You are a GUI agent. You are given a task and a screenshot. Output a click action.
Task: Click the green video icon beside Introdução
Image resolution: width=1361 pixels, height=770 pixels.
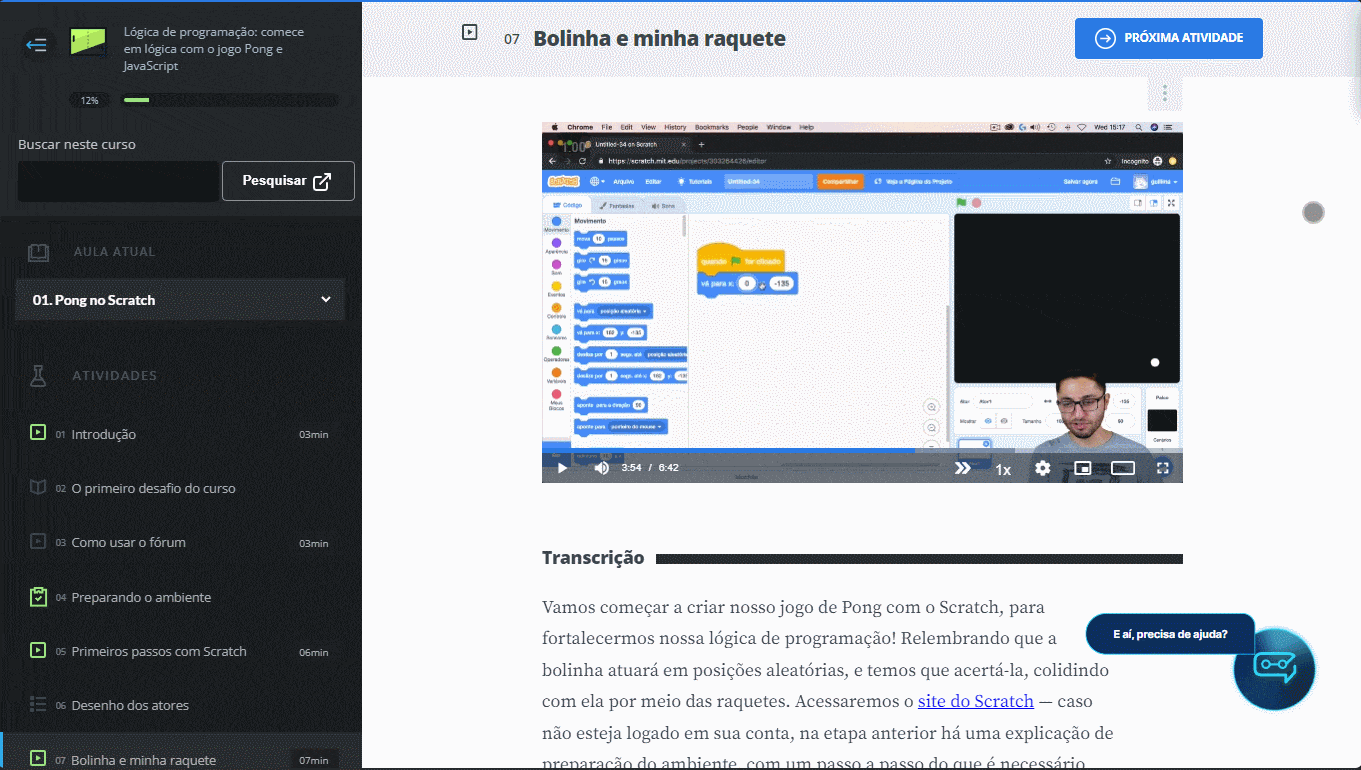(x=38, y=432)
